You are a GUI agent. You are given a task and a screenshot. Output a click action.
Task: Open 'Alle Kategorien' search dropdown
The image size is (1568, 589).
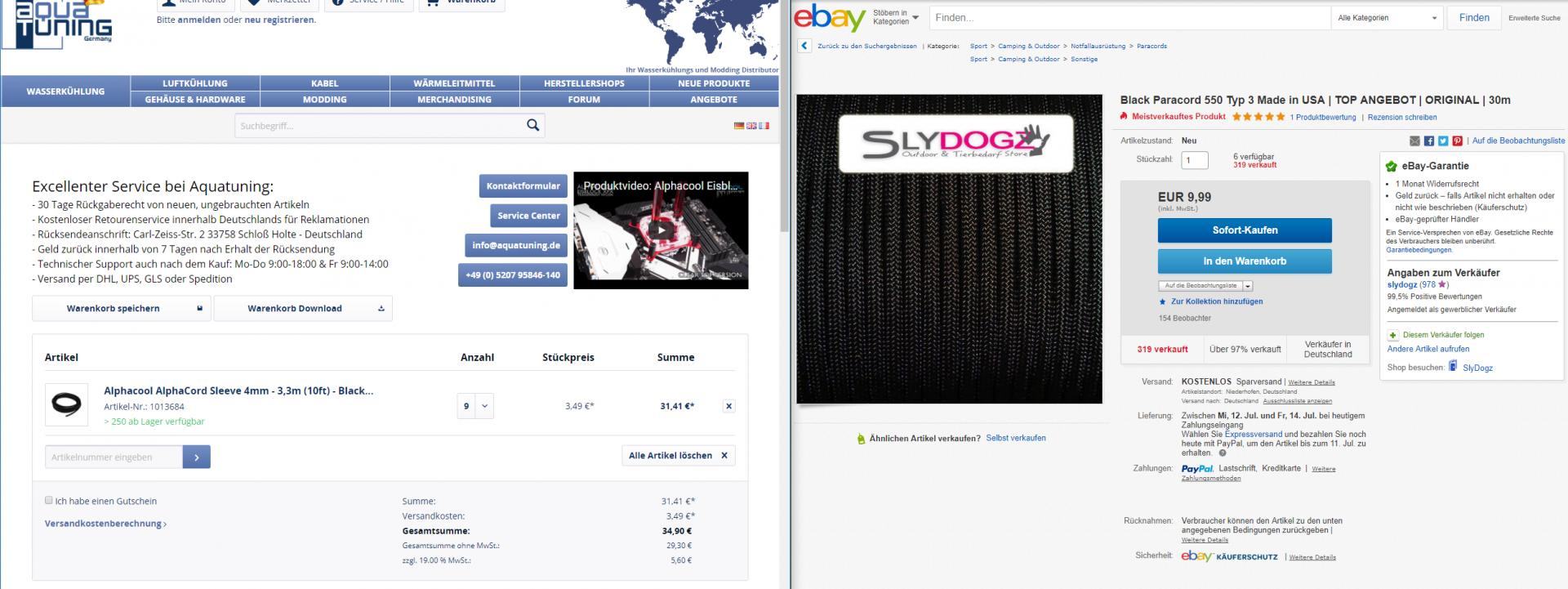(x=1387, y=18)
